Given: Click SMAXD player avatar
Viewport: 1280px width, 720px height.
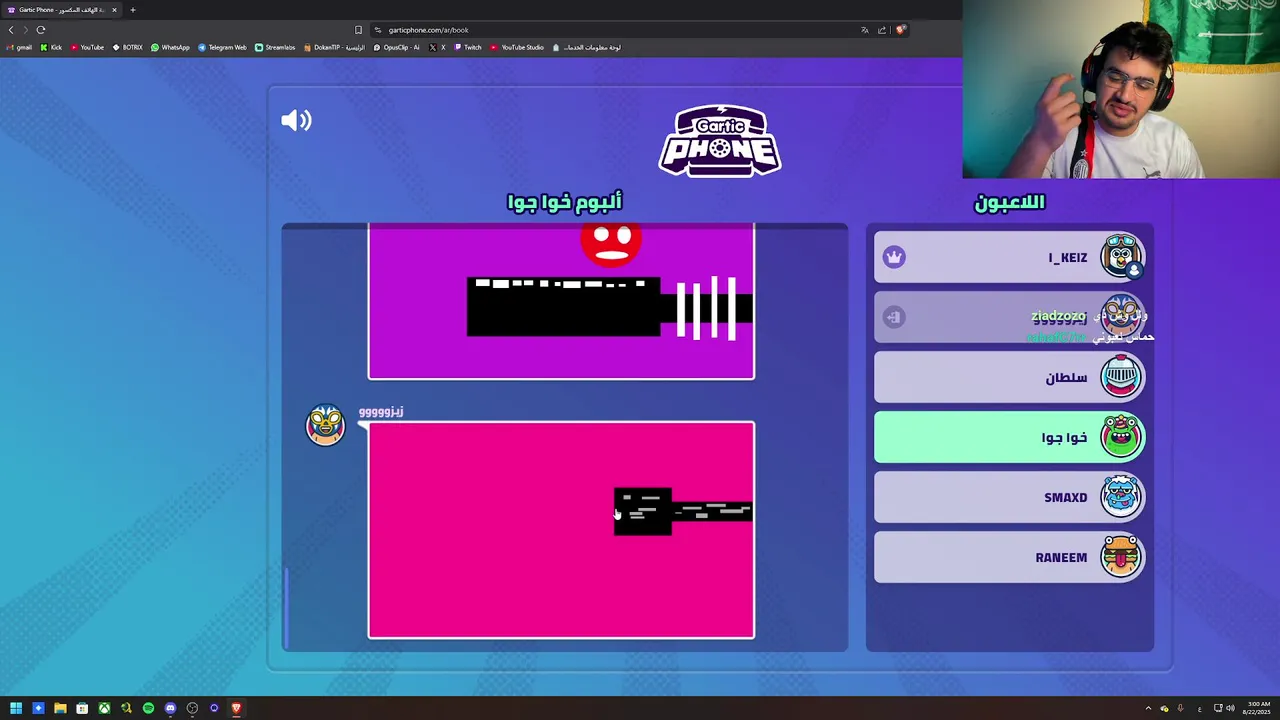Looking at the screenshot, I should coord(1121,497).
